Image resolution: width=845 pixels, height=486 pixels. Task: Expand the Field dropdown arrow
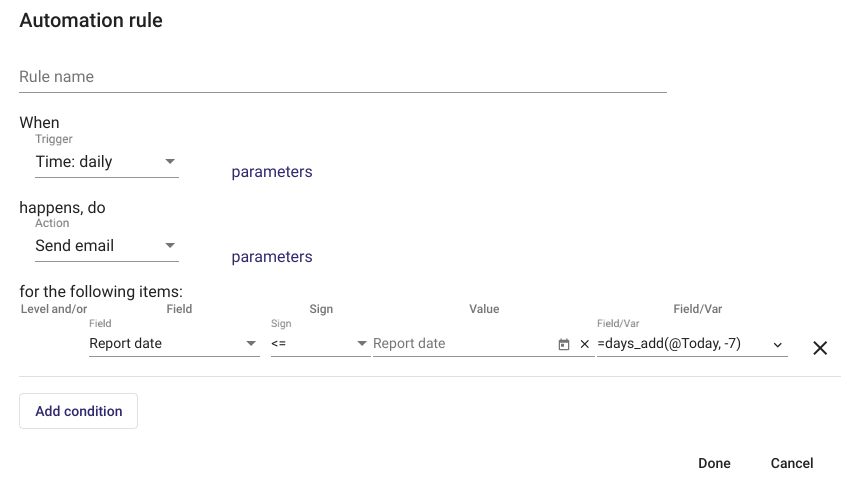coord(251,343)
